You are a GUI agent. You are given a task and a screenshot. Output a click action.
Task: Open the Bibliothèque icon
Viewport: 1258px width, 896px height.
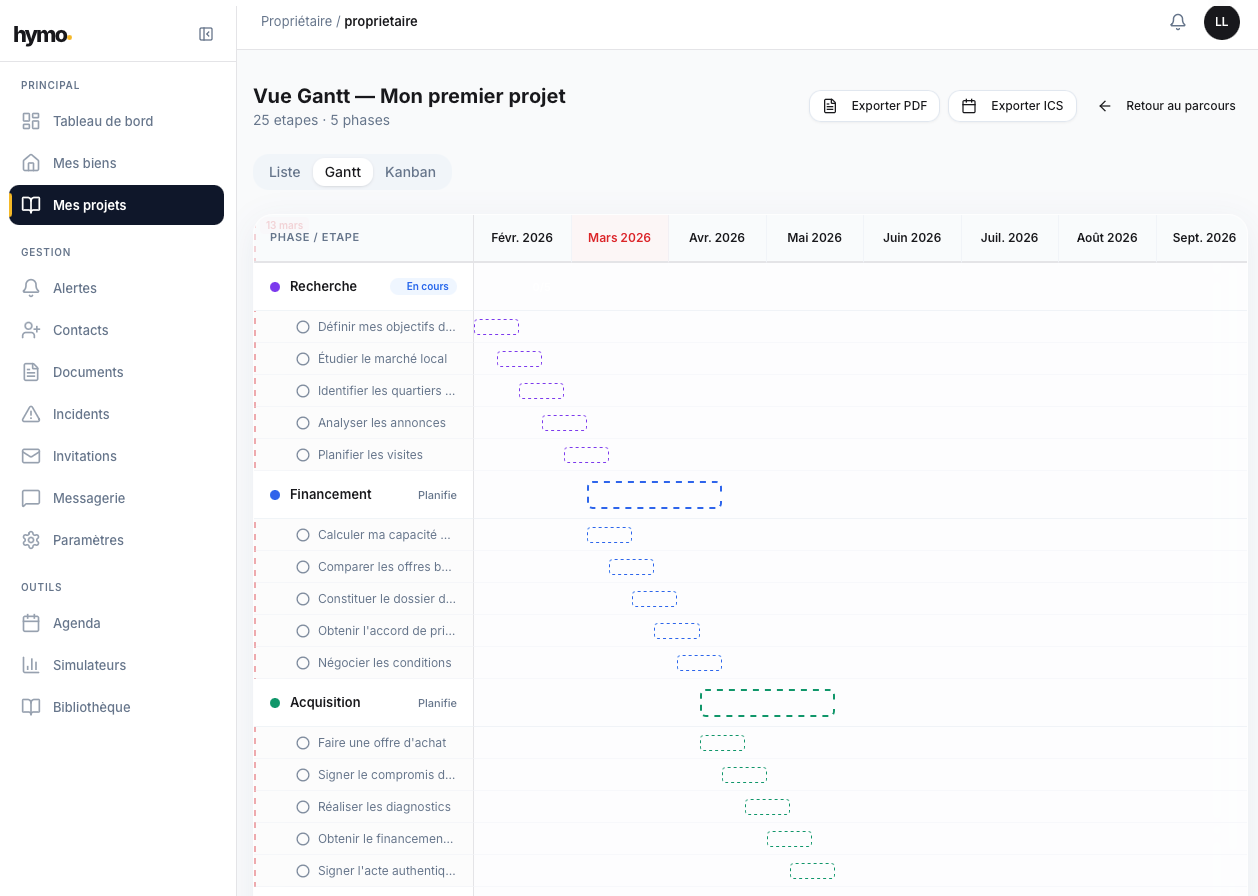(x=30, y=707)
